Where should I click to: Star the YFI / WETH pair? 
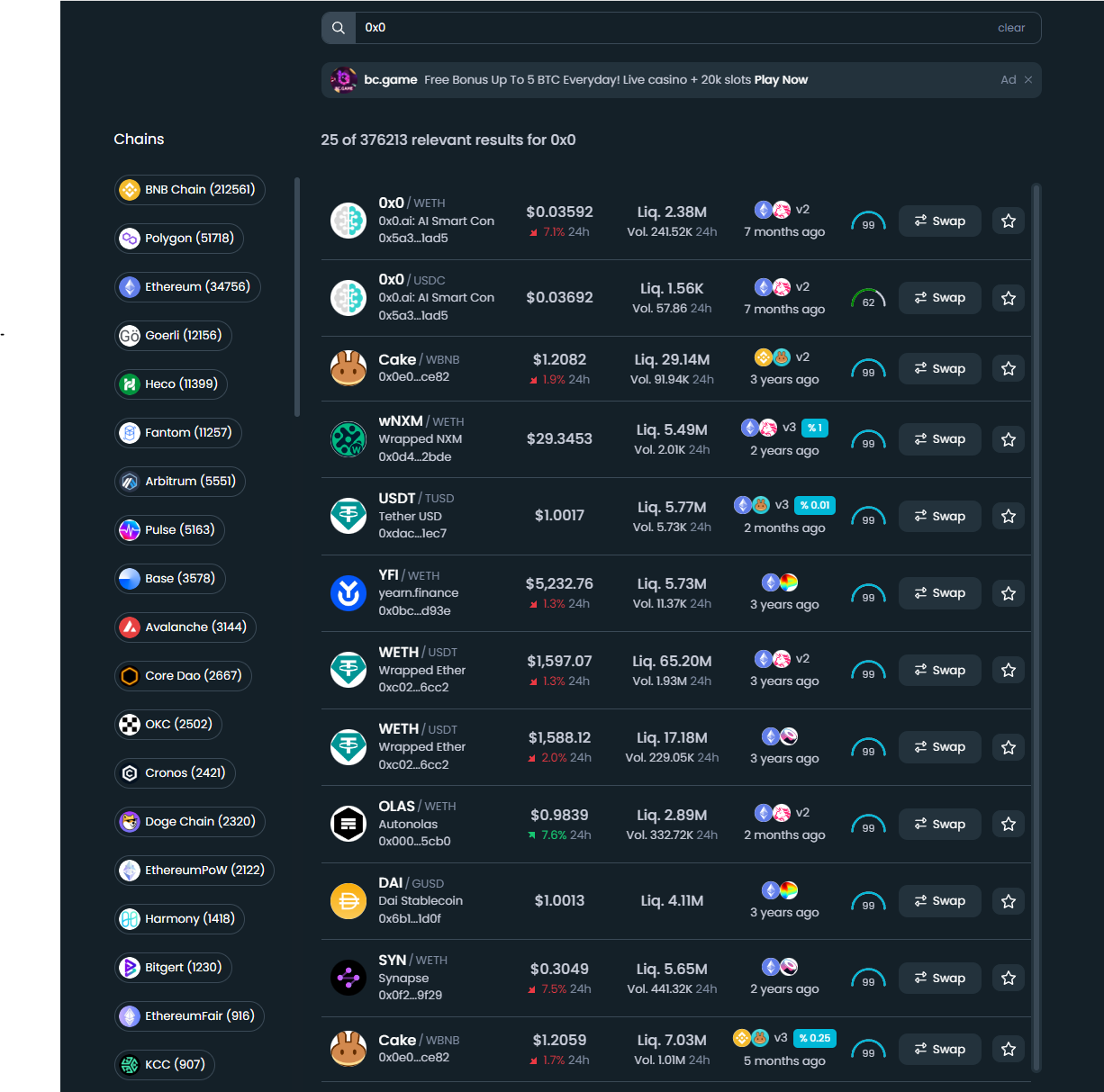coord(1009,593)
